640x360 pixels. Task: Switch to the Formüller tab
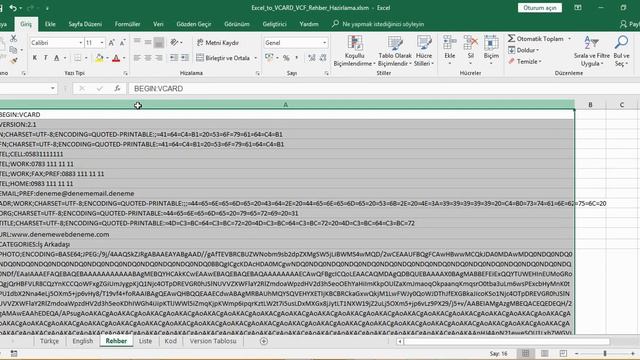point(127,24)
